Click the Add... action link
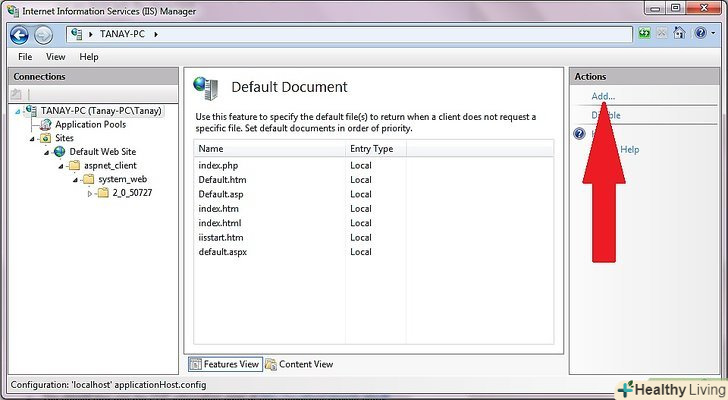This screenshot has width=728, height=400. 603,96
